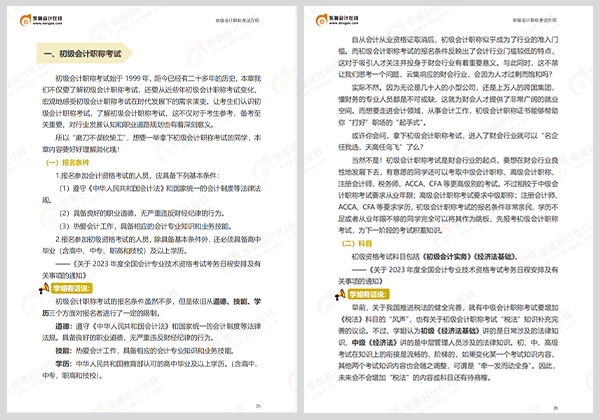Screen dimensions: 600x420
Task: Click header text "初级会计职称考试介绍" on right page
Action: click(535, 20)
